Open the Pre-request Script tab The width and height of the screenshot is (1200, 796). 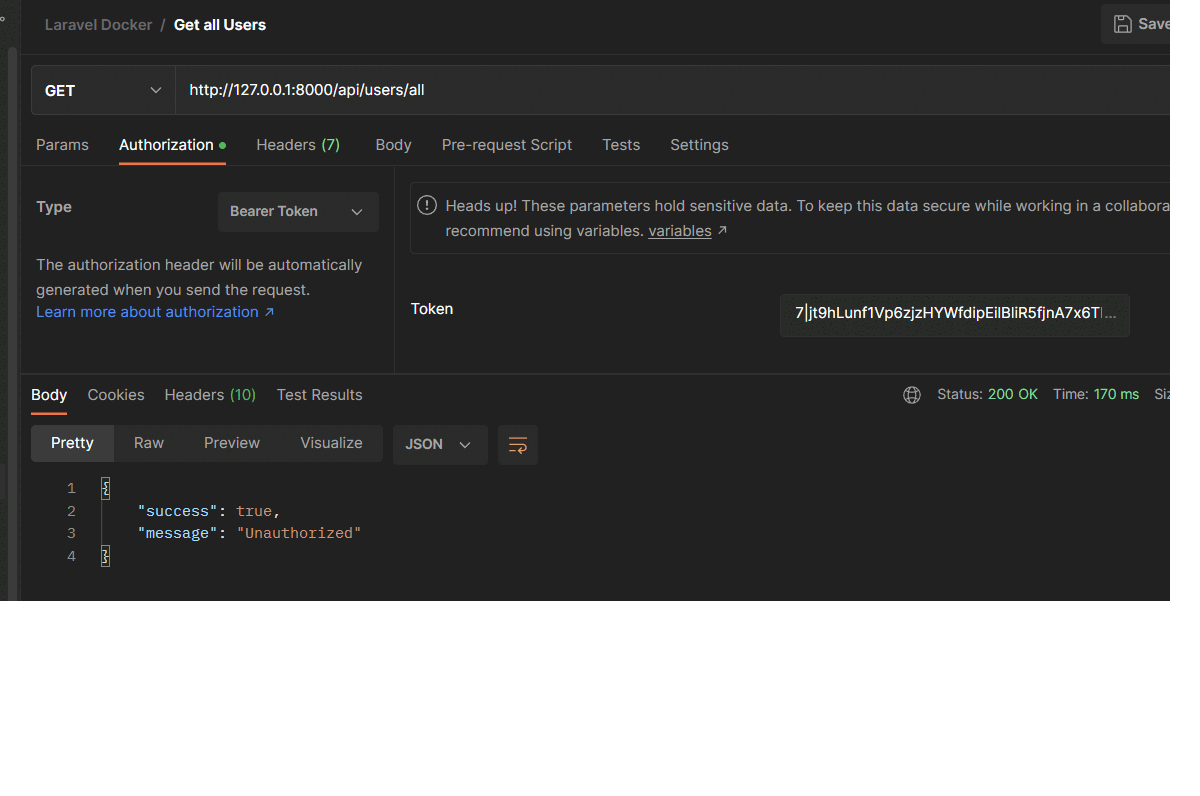click(x=506, y=144)
